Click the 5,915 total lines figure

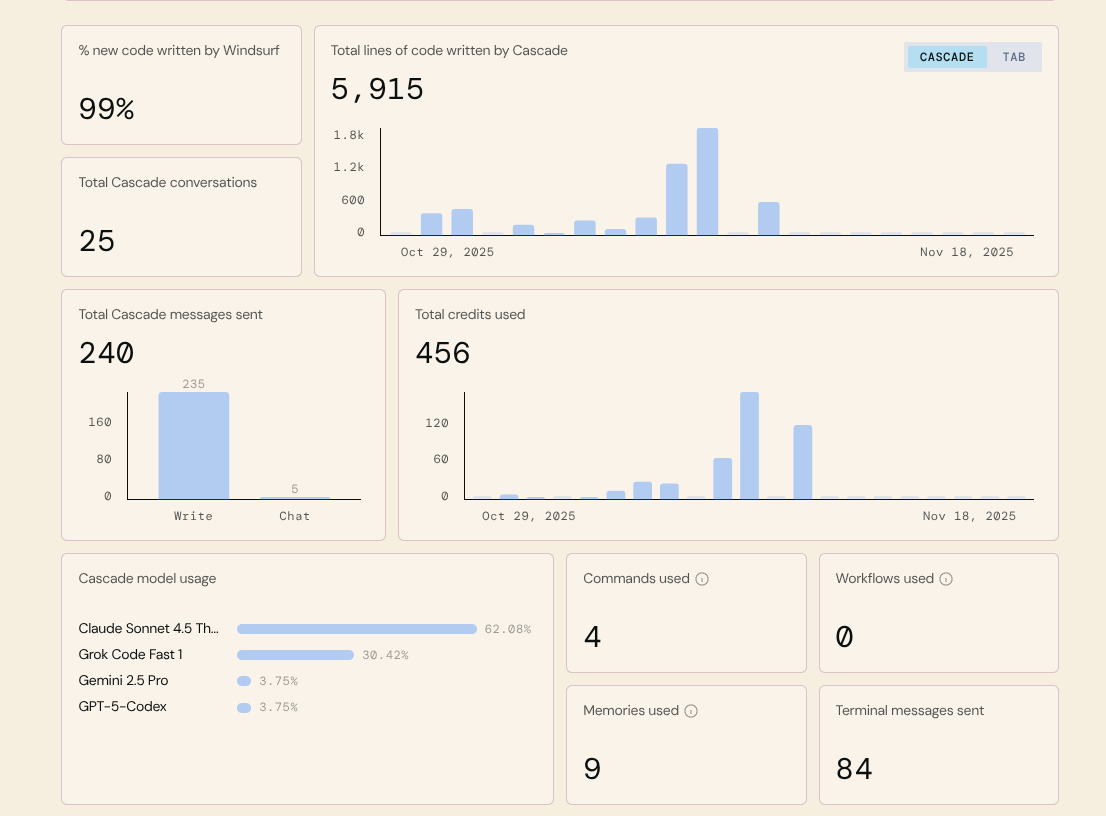(377, 90)
